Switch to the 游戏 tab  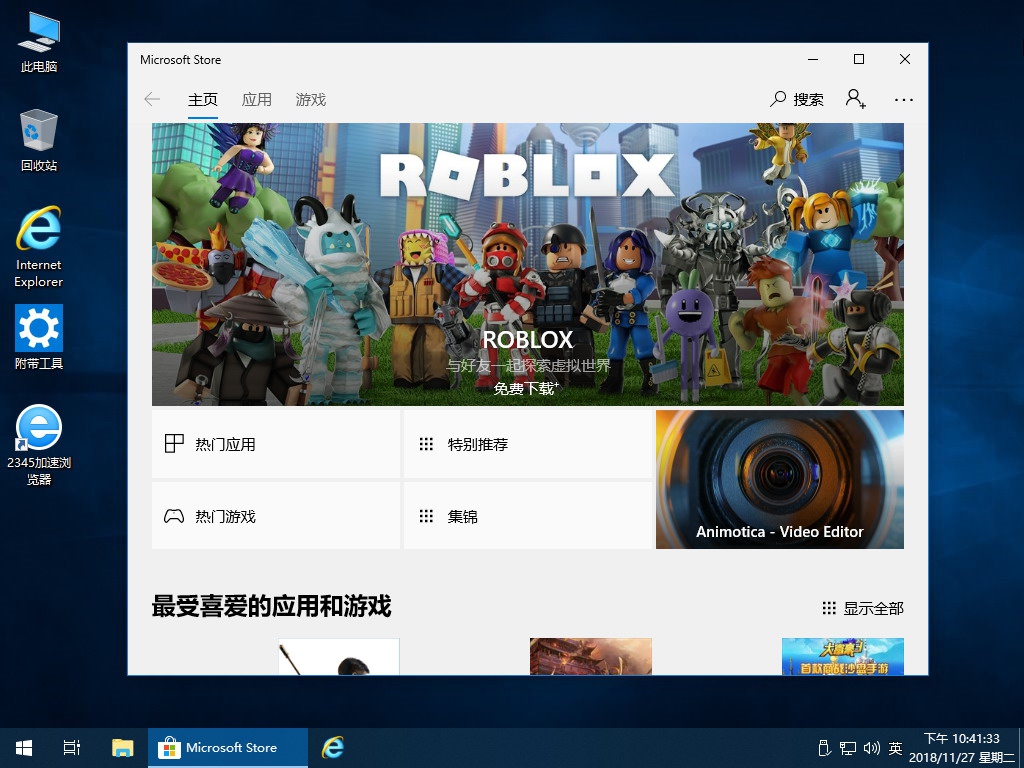tap(311, 100)
